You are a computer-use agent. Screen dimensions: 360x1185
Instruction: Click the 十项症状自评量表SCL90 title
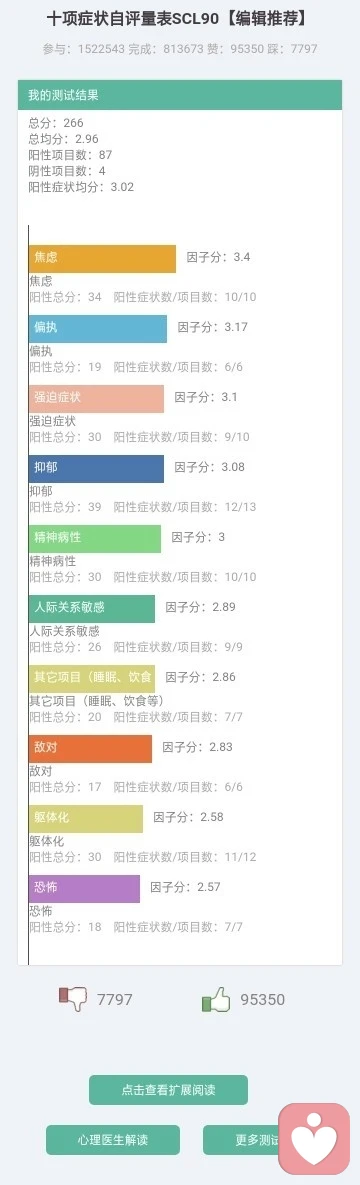click(179, 18)
